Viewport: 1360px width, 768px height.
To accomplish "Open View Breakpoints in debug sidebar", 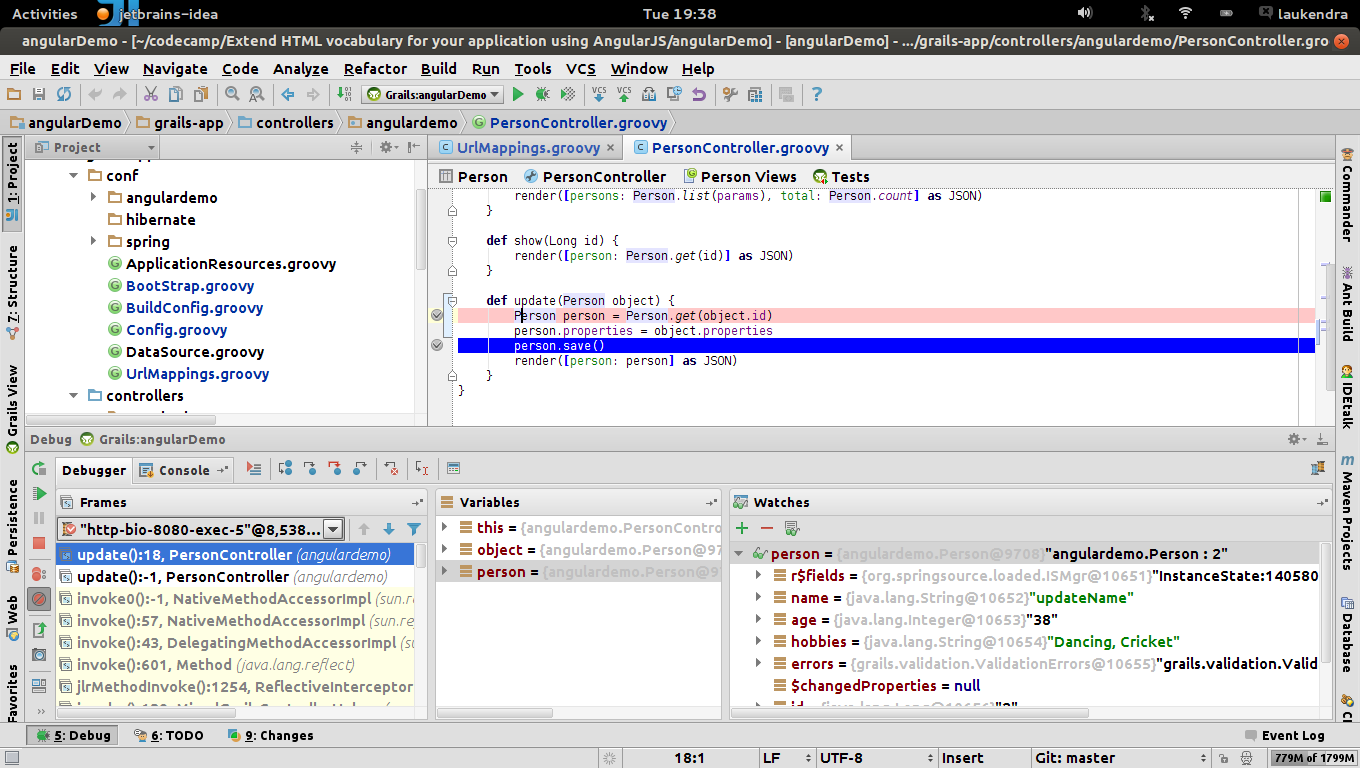I will (x=39, y=574).
